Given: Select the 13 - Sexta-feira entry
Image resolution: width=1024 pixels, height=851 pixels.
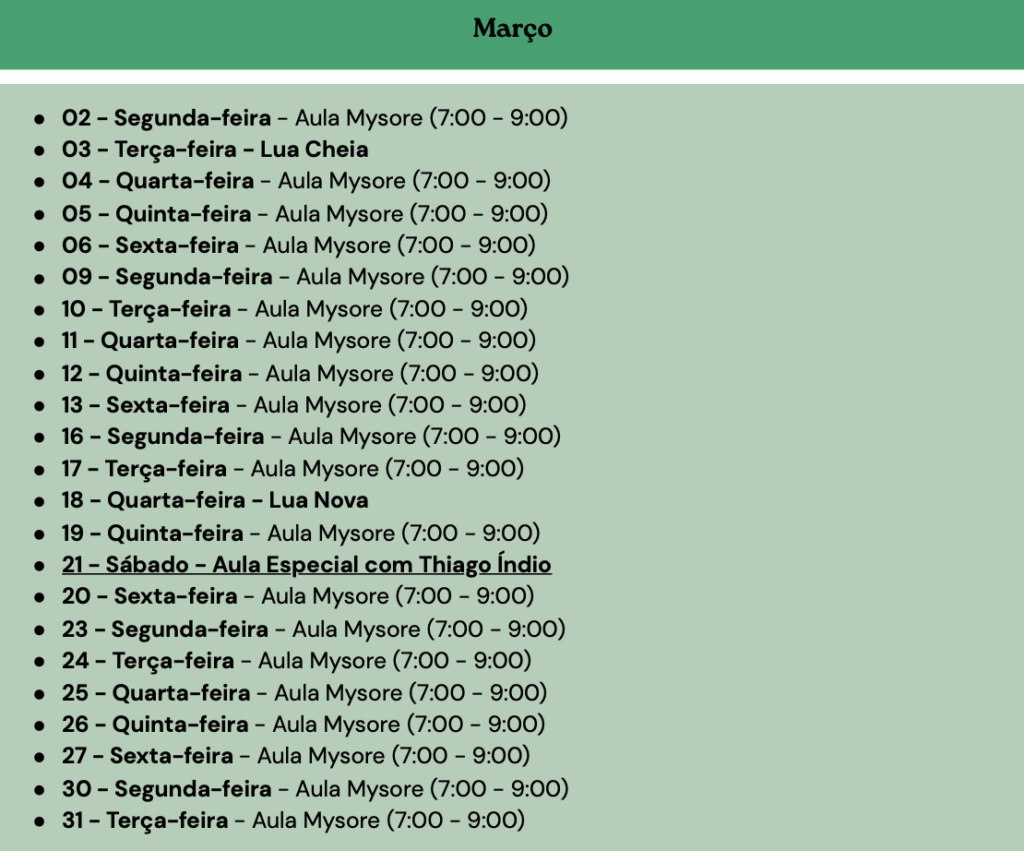Looking at the screenshot, I should point(294,405).
